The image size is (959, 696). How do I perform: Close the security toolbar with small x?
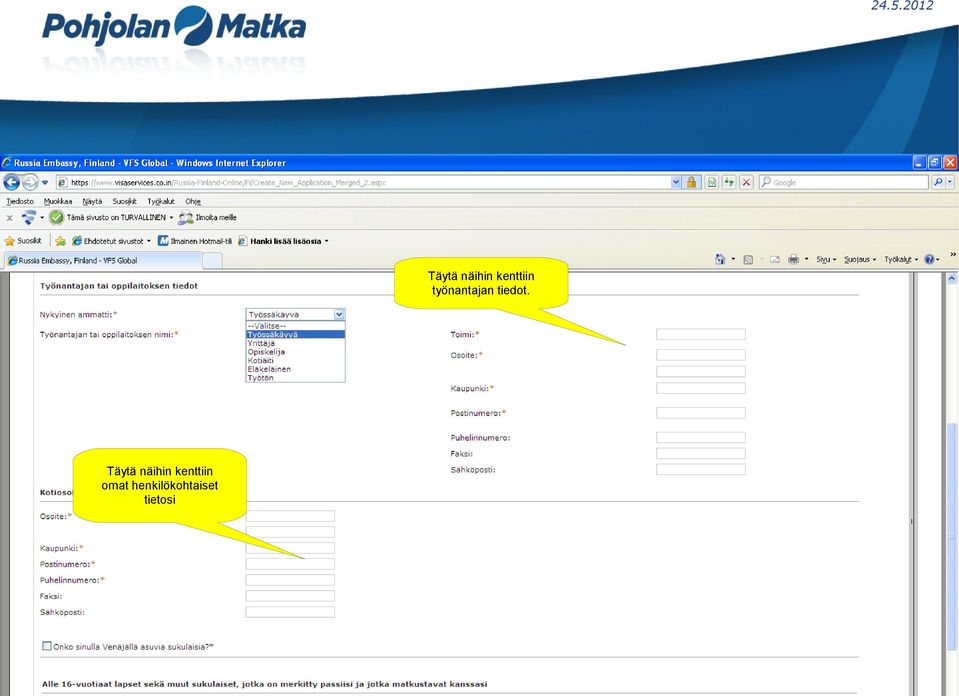[9, 218]
